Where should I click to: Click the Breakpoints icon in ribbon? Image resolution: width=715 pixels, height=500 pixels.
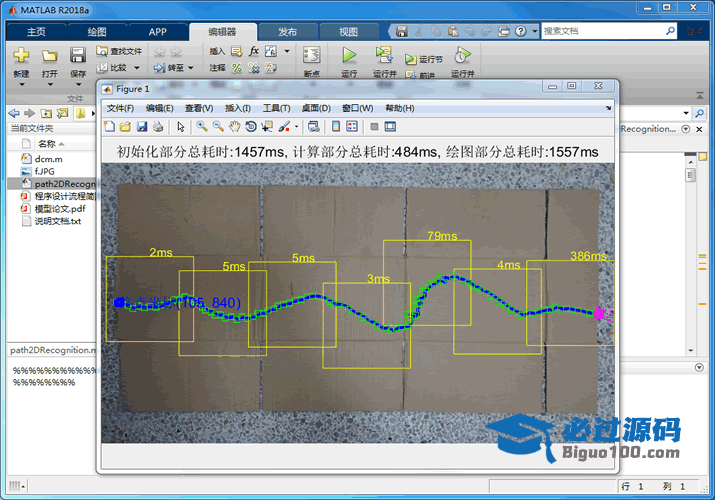tap(312, 56)
